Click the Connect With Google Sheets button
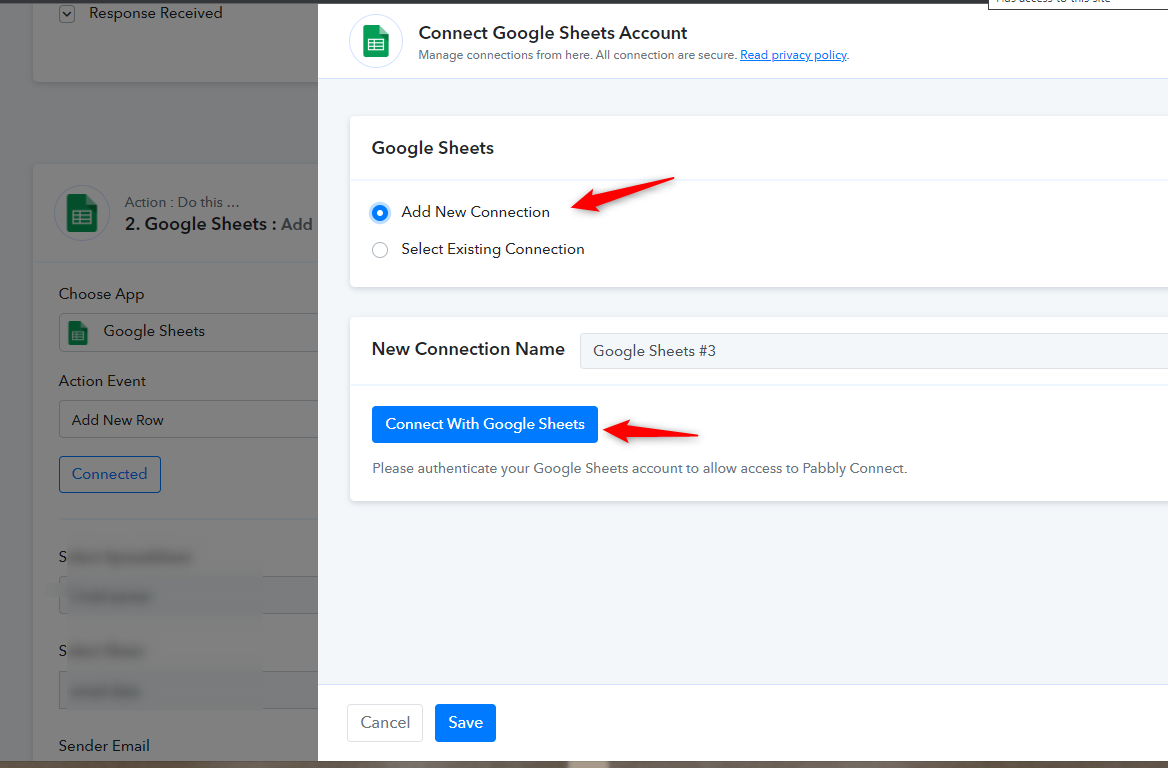 [485, 425]
